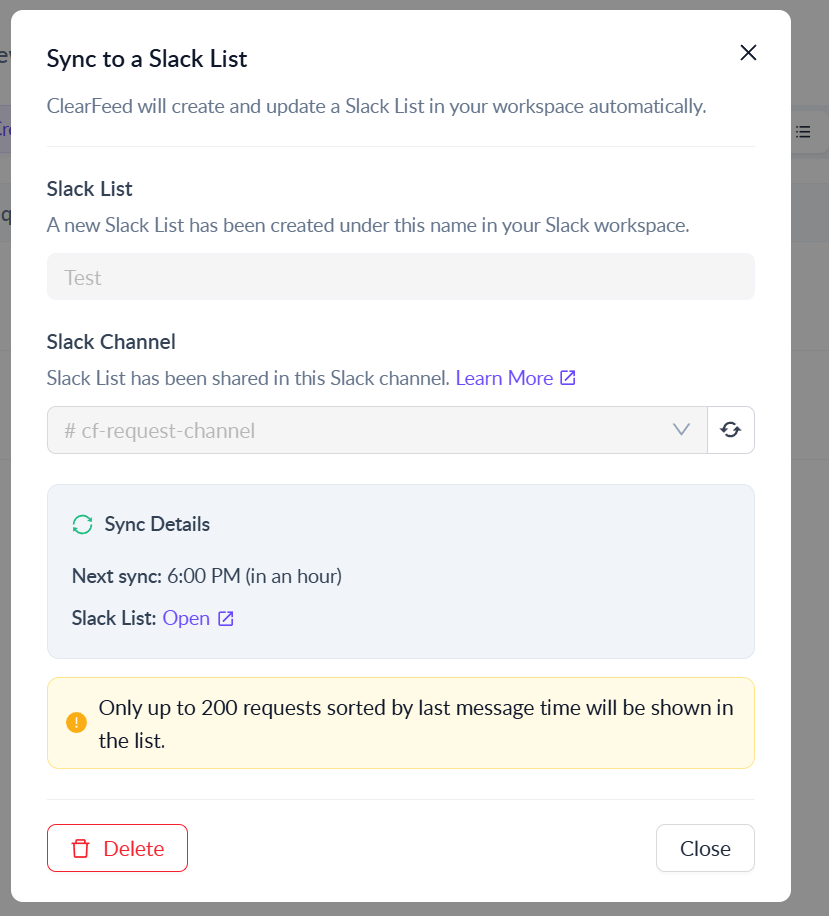829x916 pixels.
Task: Click the Slack List name field "Test"
Action: point(400,277)
